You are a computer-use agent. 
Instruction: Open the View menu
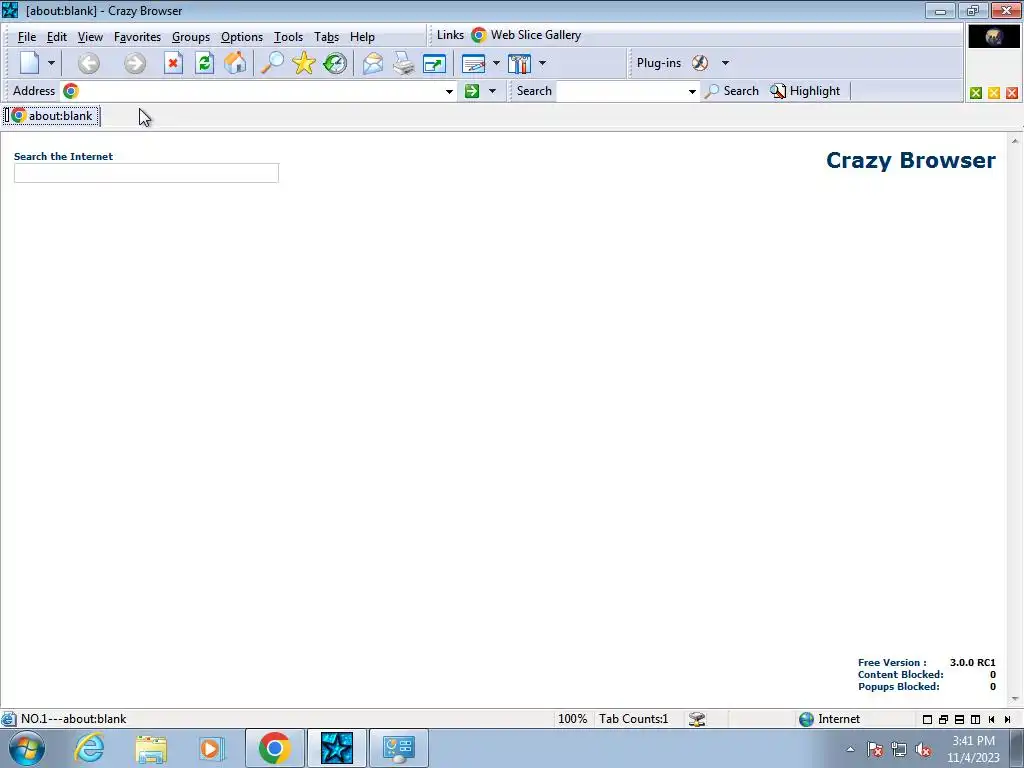pyautogui.click(x=90, y=37)
